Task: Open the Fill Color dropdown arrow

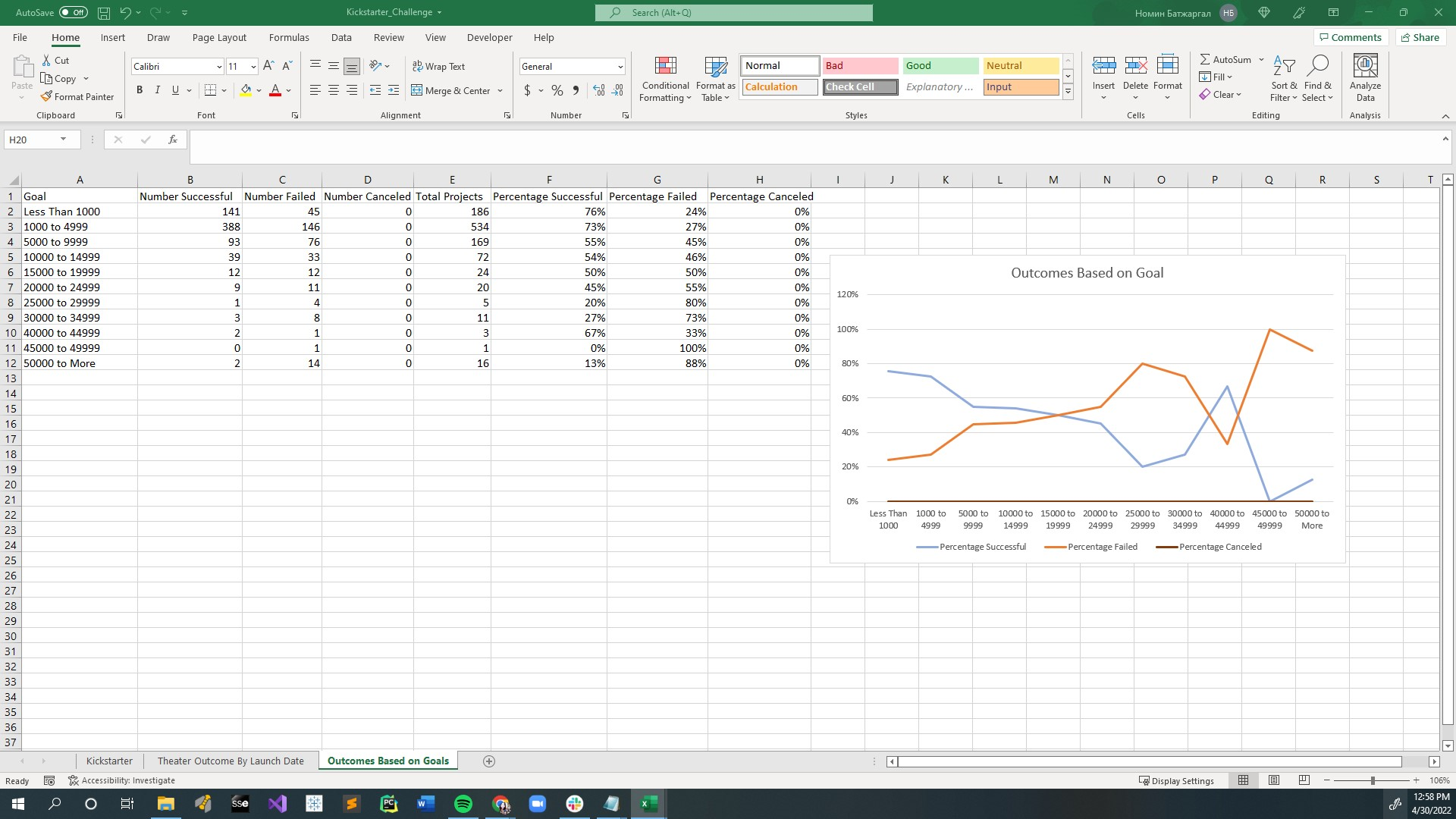Action: point(258,90)
